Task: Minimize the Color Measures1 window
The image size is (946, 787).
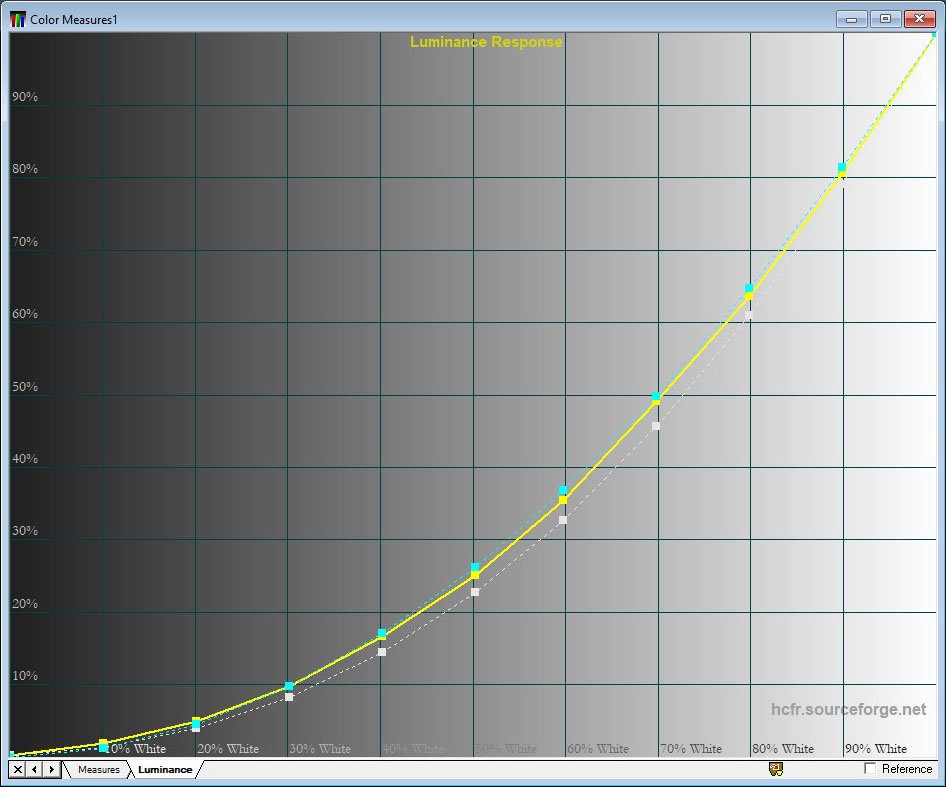Action: click(853, 18)
